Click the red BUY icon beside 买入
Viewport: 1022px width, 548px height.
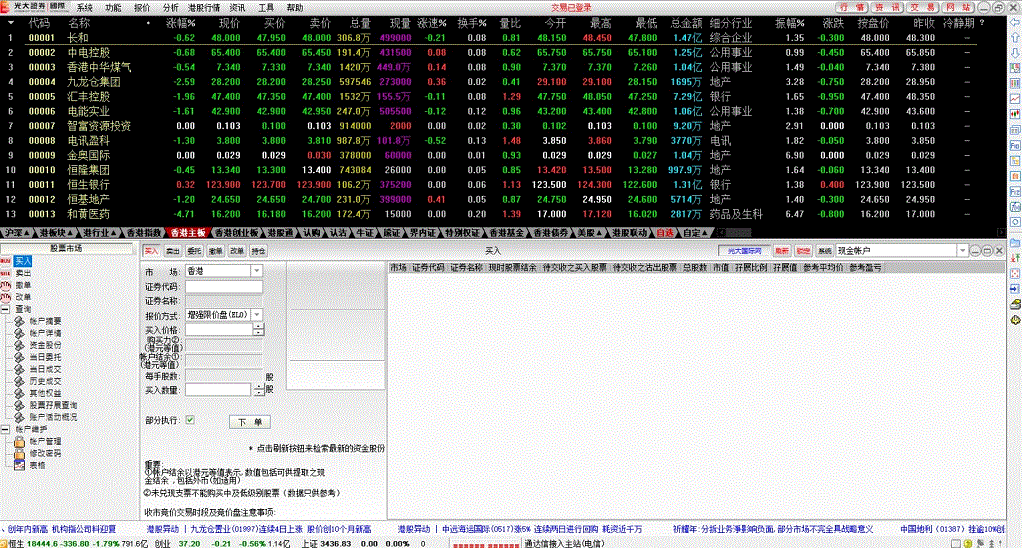[6, 261]
